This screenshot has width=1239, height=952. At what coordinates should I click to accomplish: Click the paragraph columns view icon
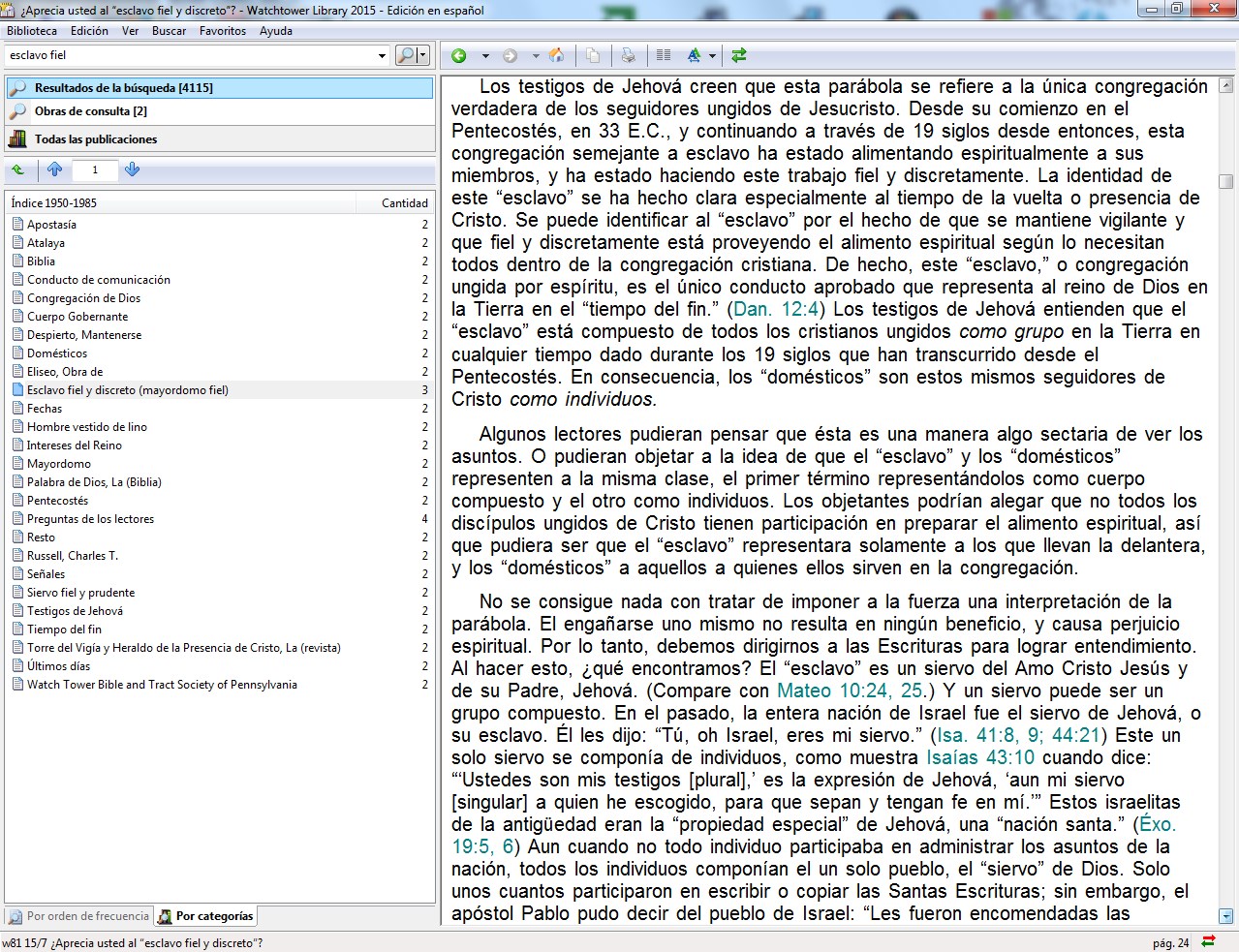[x=664, y=56]
